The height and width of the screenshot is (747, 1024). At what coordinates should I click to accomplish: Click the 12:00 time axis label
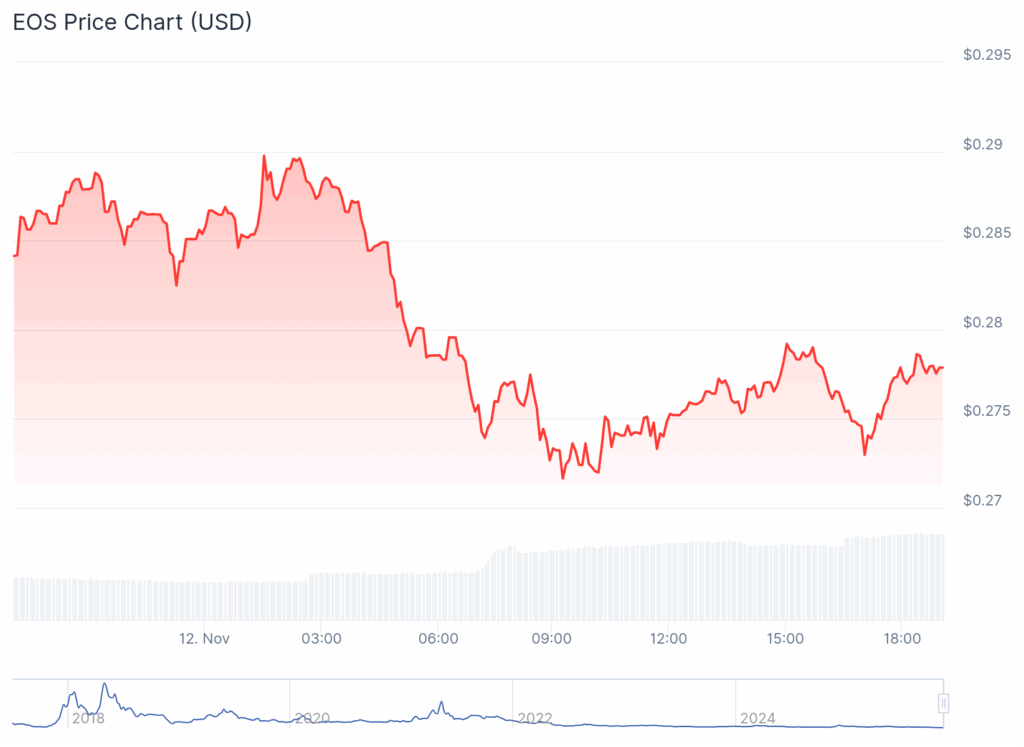coord(668,638)
